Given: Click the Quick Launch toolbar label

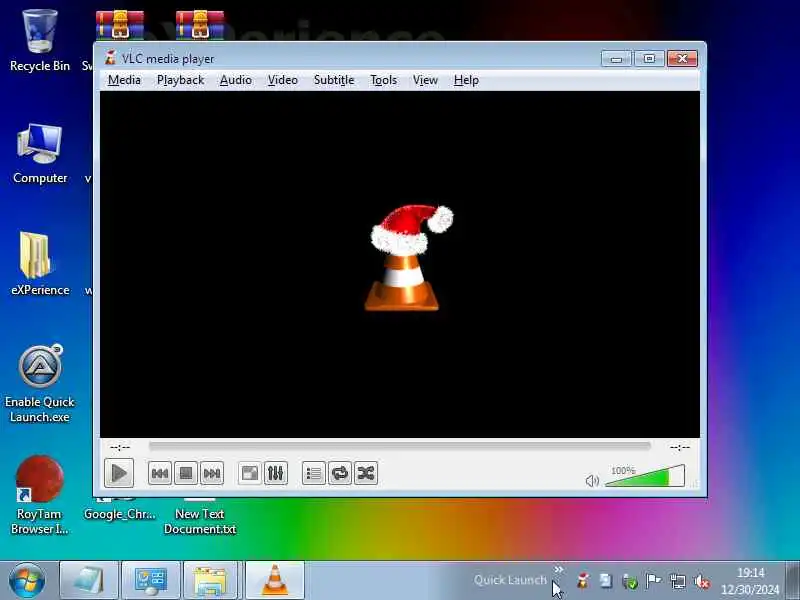Looking at the screenshot, I should coord(510,580).
